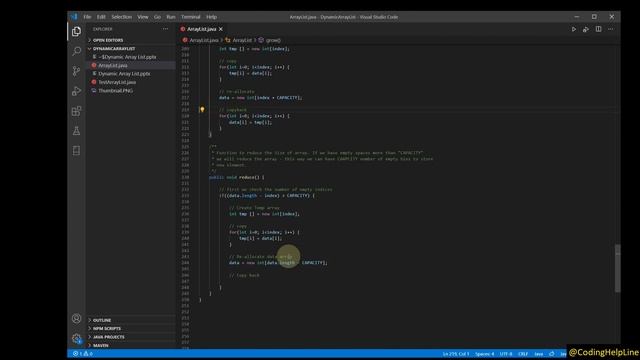Open the Extensions view
Screen dimensions: 640x360
click(x=76, y=111)
